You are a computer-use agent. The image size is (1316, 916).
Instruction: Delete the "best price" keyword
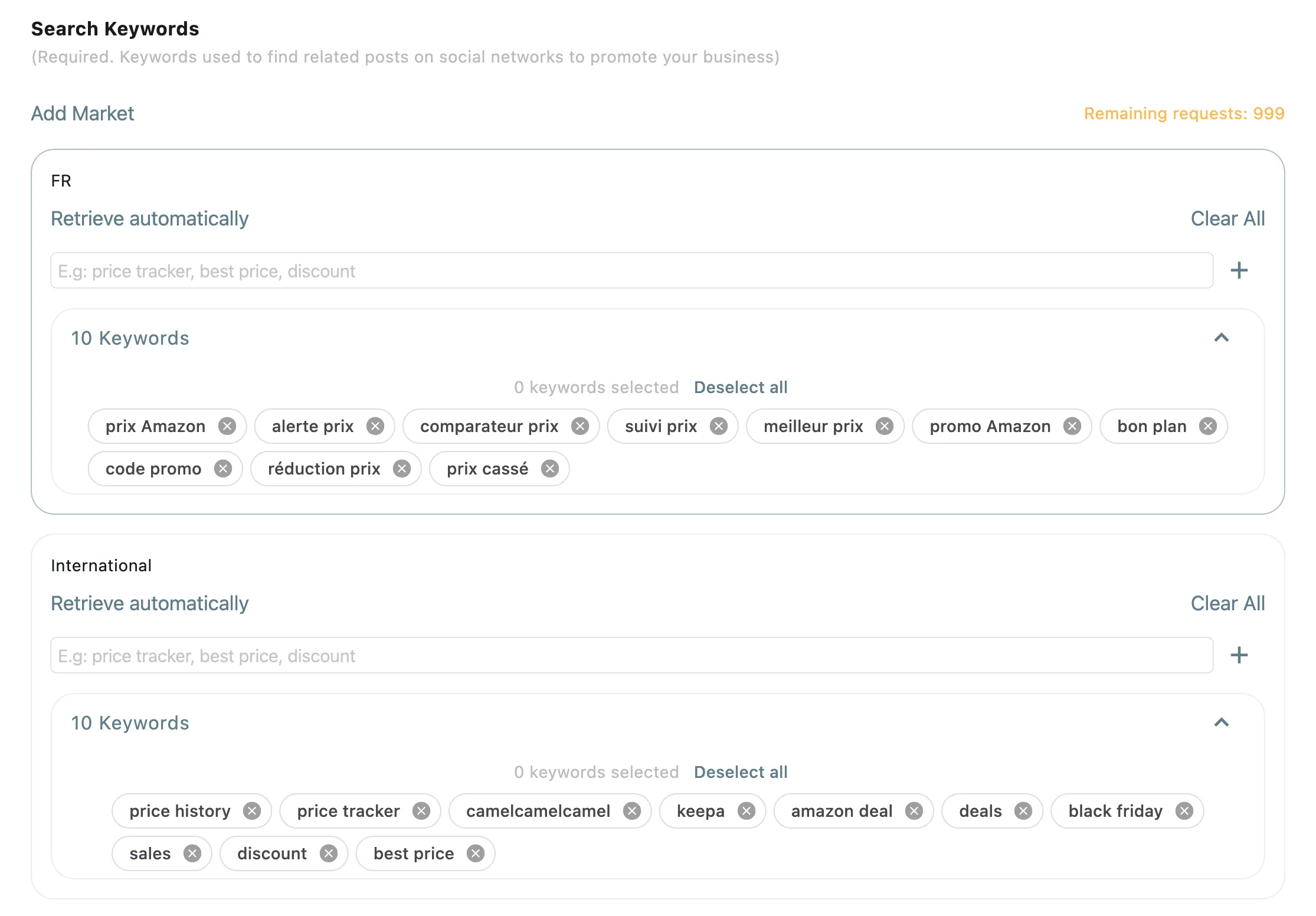click(x=475, y=853)
